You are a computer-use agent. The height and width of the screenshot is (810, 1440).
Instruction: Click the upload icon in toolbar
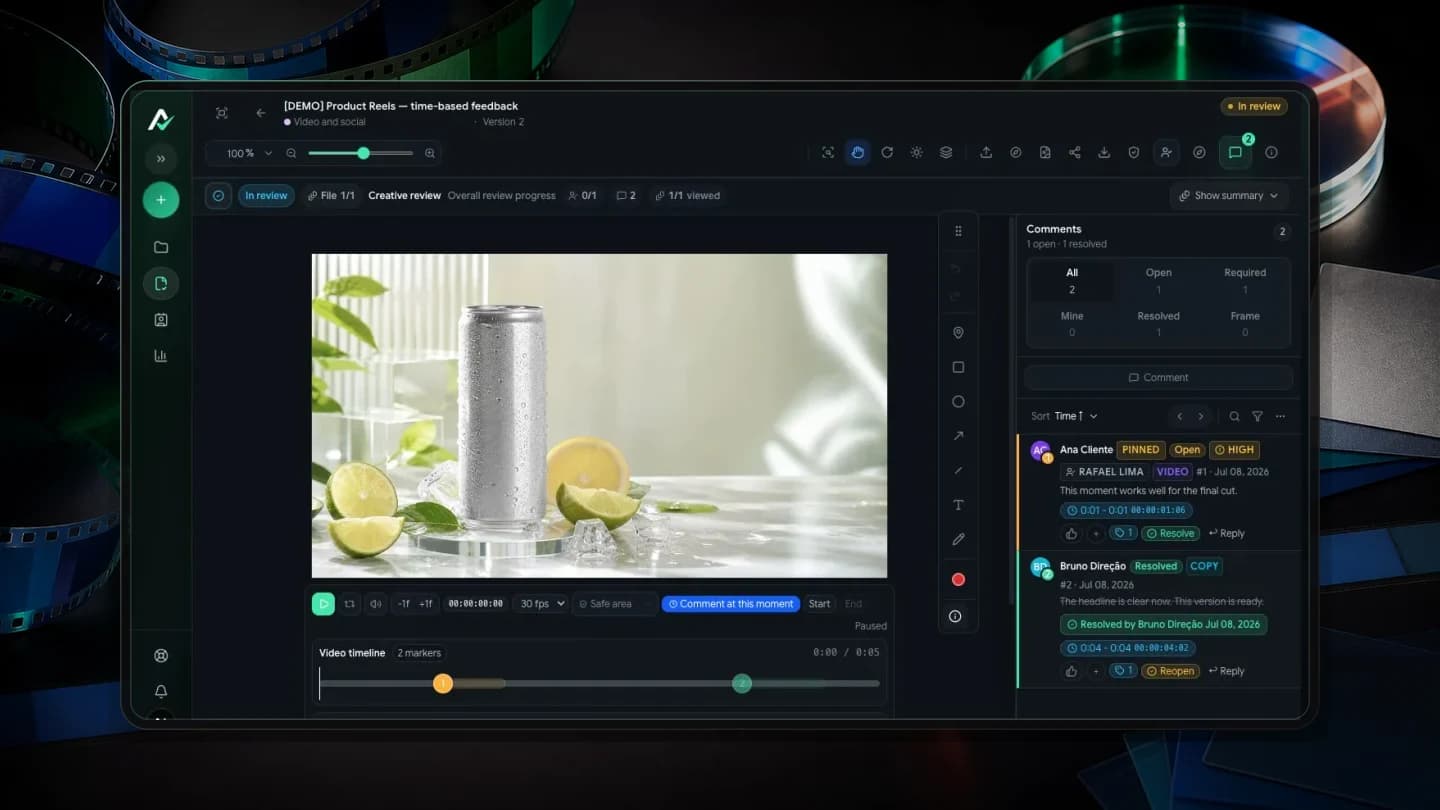986,153
